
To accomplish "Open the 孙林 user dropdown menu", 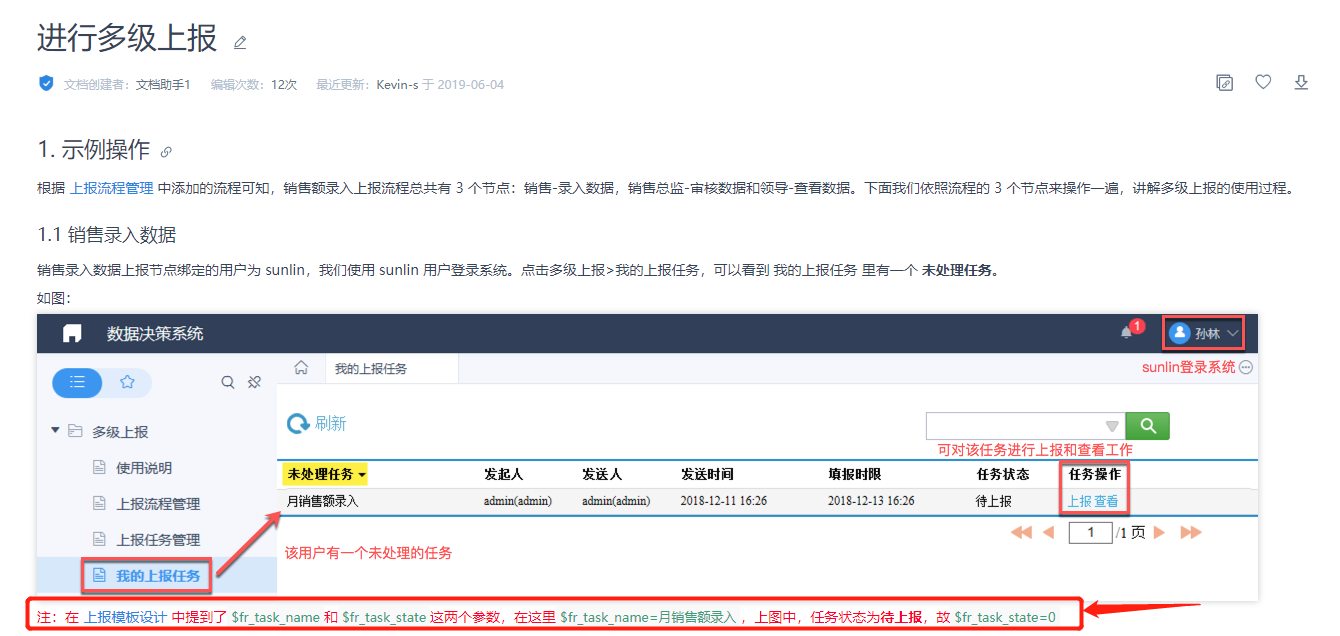I will click(1204, 333).
